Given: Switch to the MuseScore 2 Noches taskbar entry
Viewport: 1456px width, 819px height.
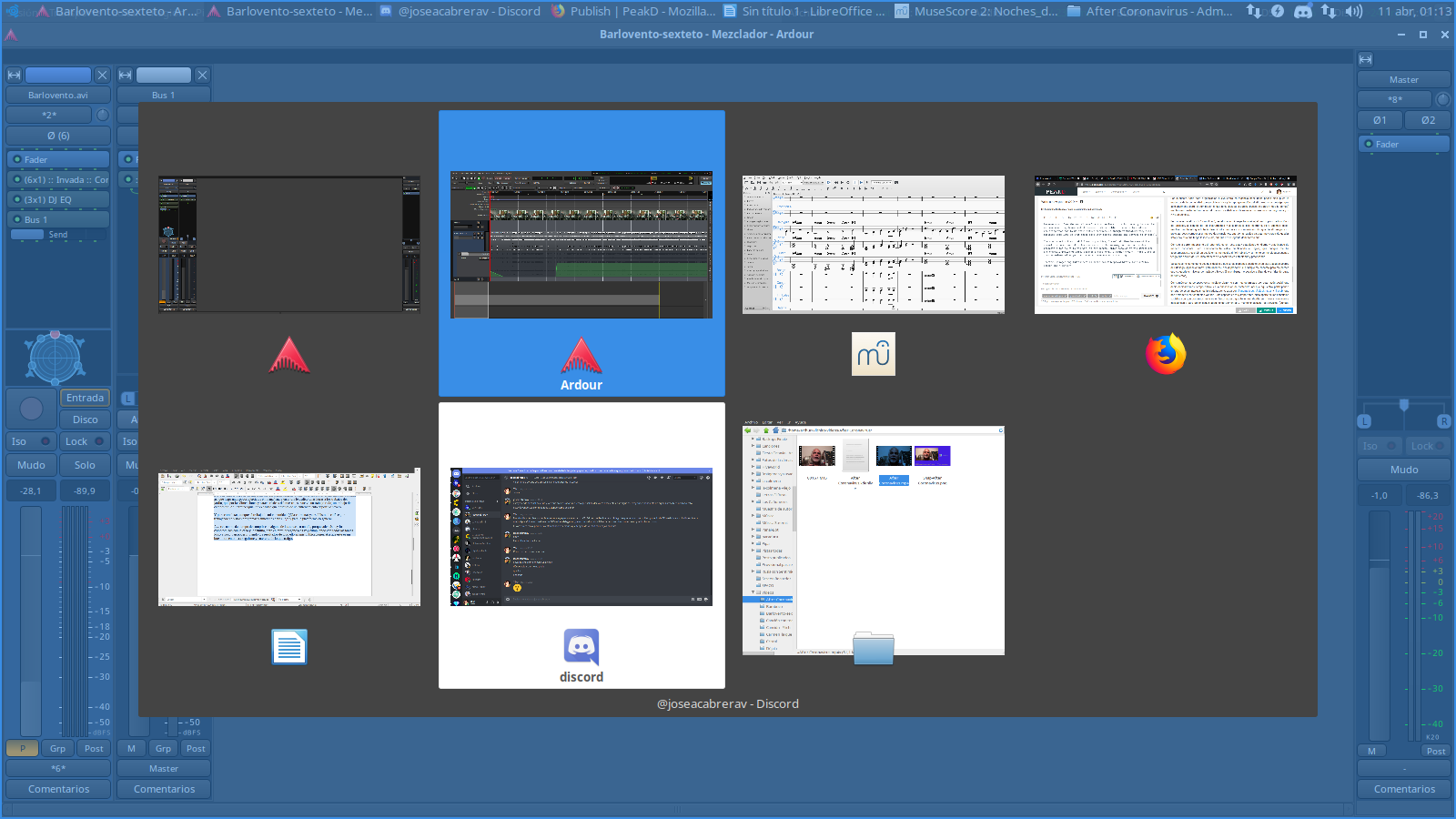Looking at the screenshot, I should pos(976,11).
